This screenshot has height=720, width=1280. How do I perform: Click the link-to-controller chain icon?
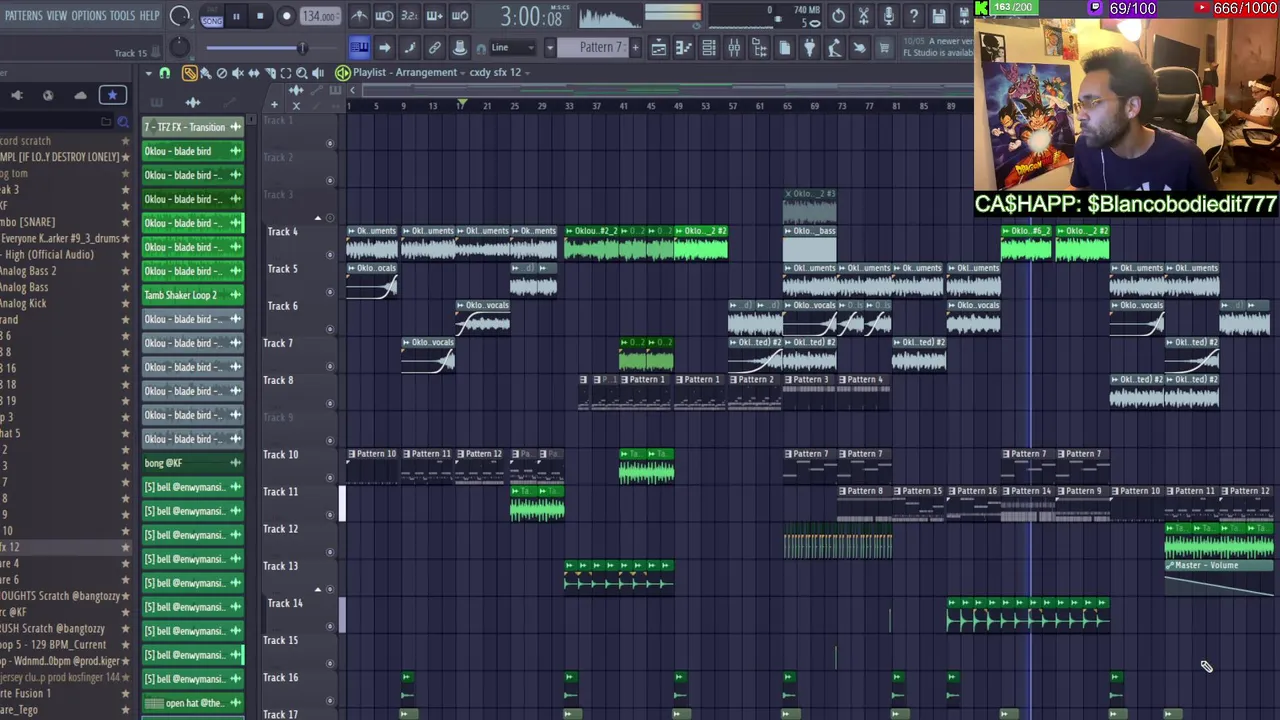point(434,48)
